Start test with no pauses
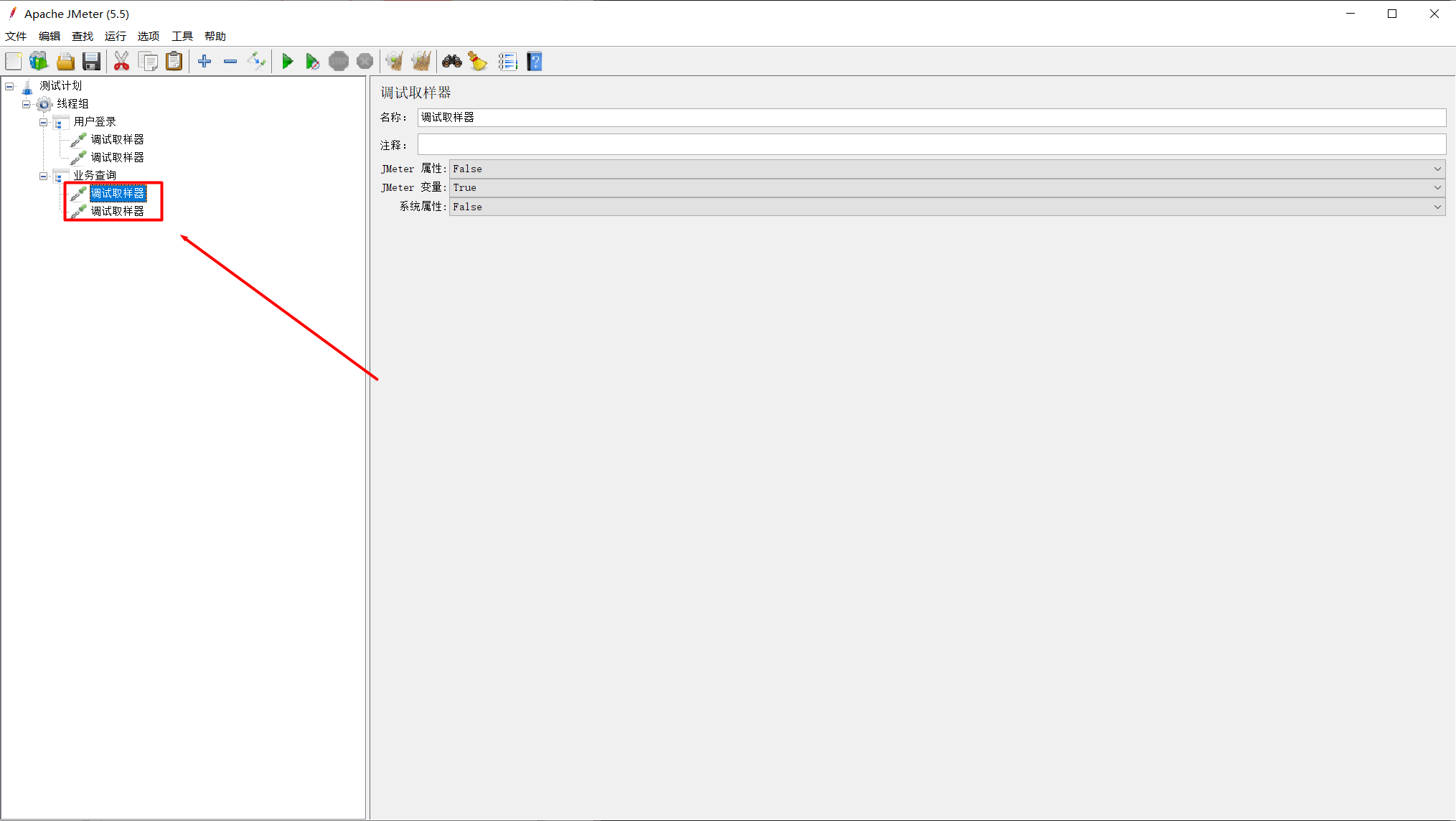Screen dimensions: 1456x821 (313, 62)
